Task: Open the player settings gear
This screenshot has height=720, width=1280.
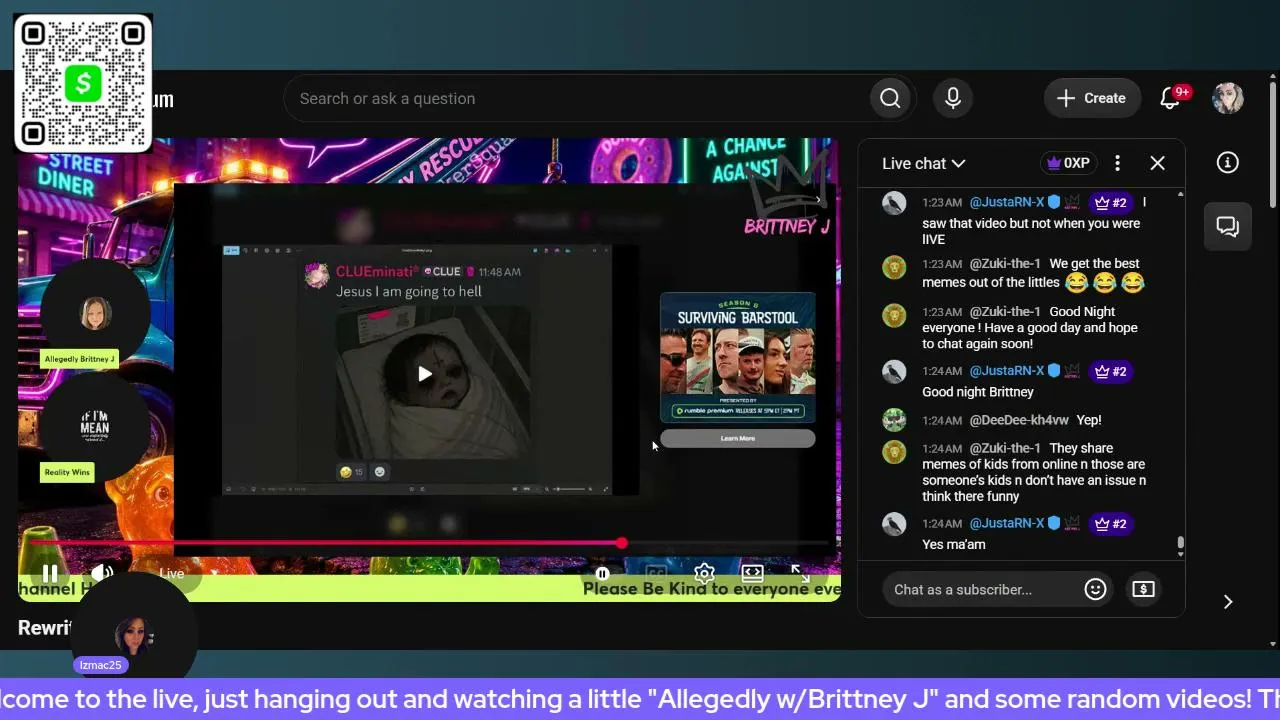Action: pyautogui.click(x=704, y=573)
